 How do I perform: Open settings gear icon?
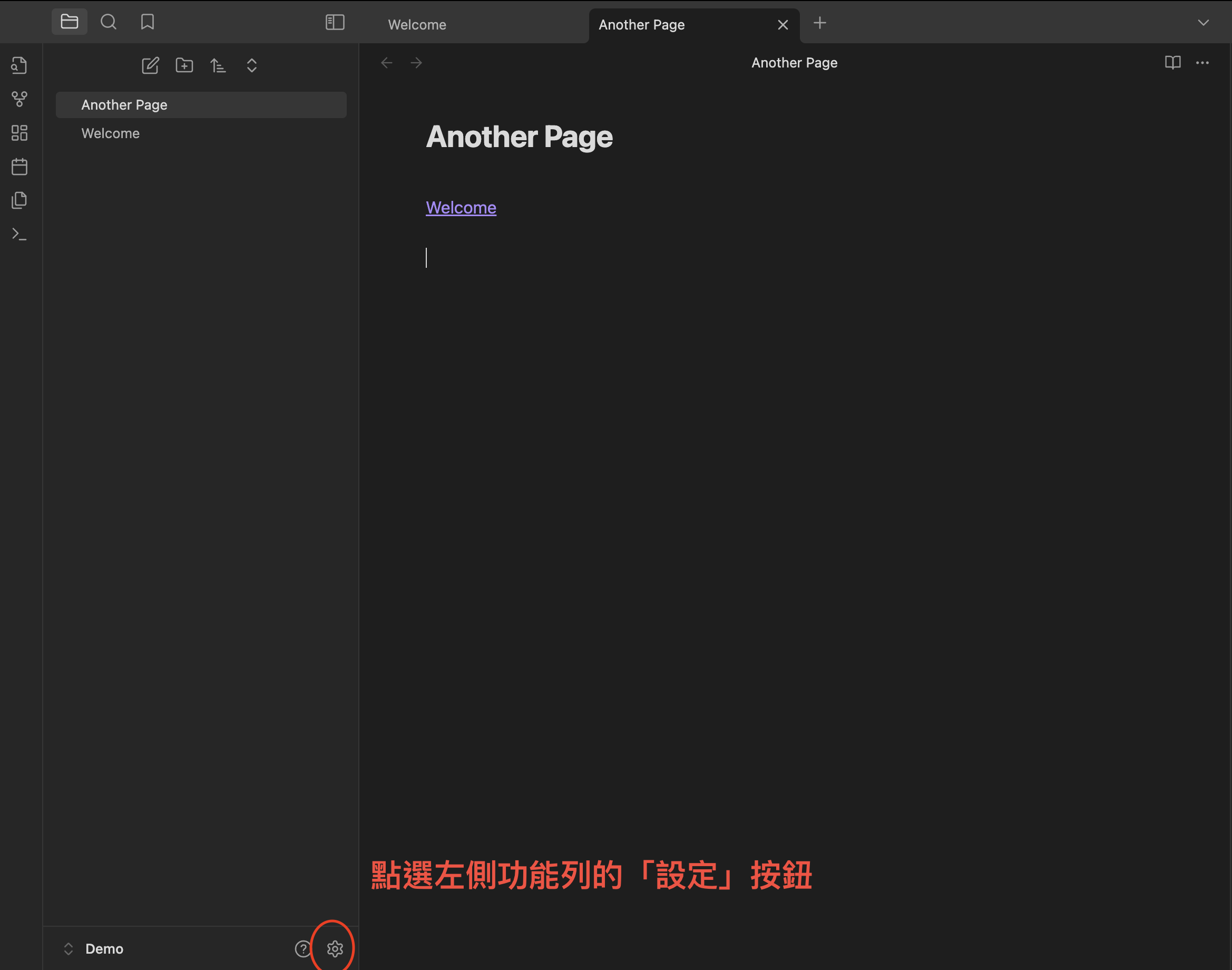pyautogui.click(x=335, y=949)
